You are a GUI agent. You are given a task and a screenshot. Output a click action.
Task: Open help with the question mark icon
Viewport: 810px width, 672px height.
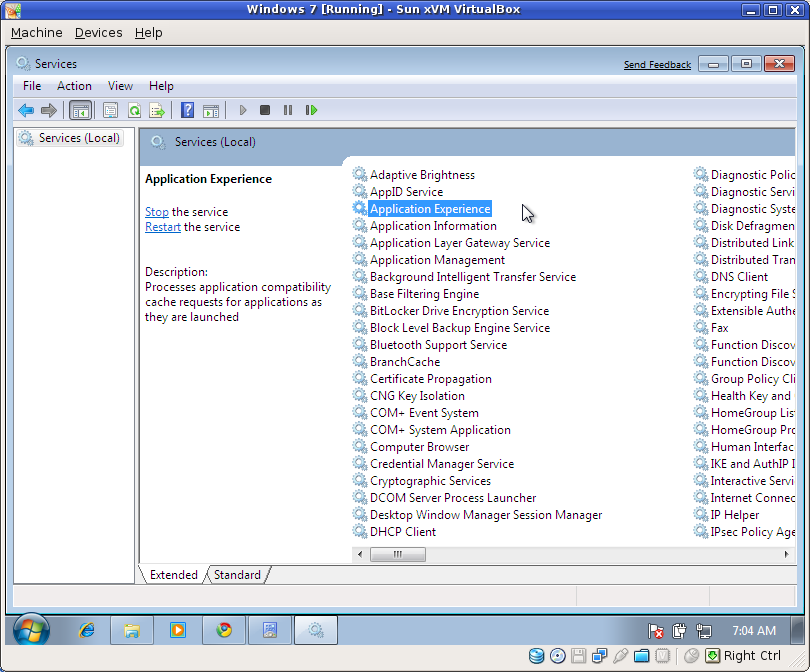click(x=187, y=110)
